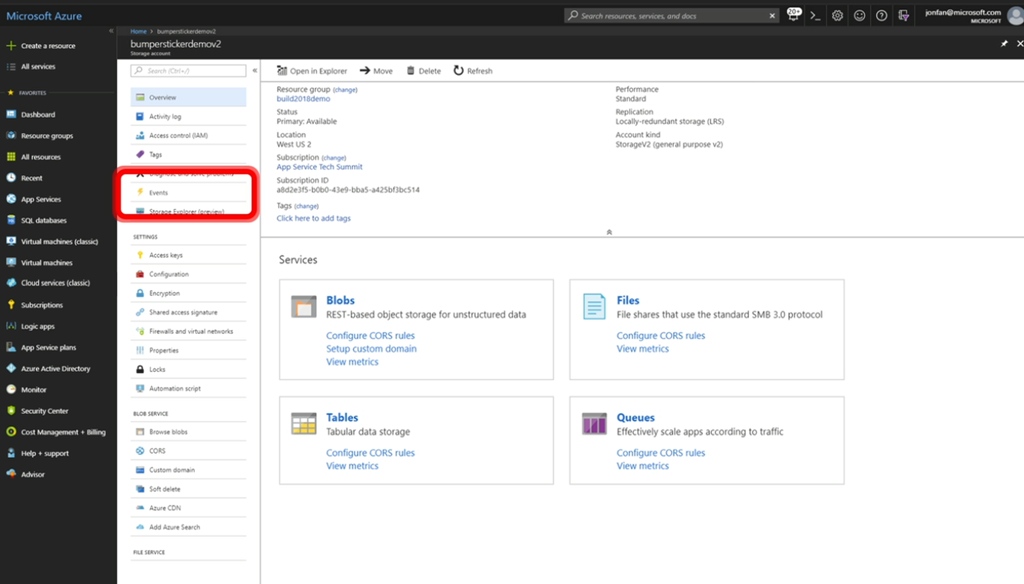Click the feedback smiley face icon
1024x584 pixels.
(859, 16)
